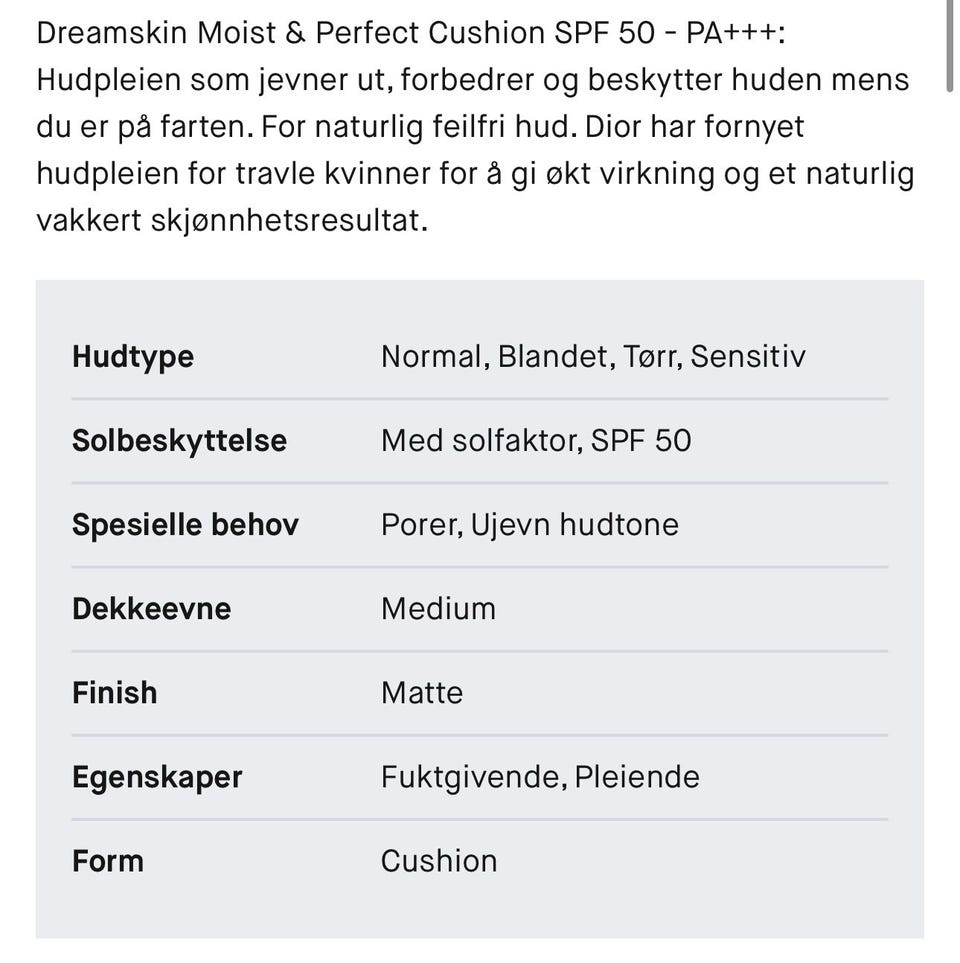Viewport: 960px width, 963px height.
Task: Click the 'vakkert skjønnhetsresultat' text line
Action: click(x=232, y=221)
